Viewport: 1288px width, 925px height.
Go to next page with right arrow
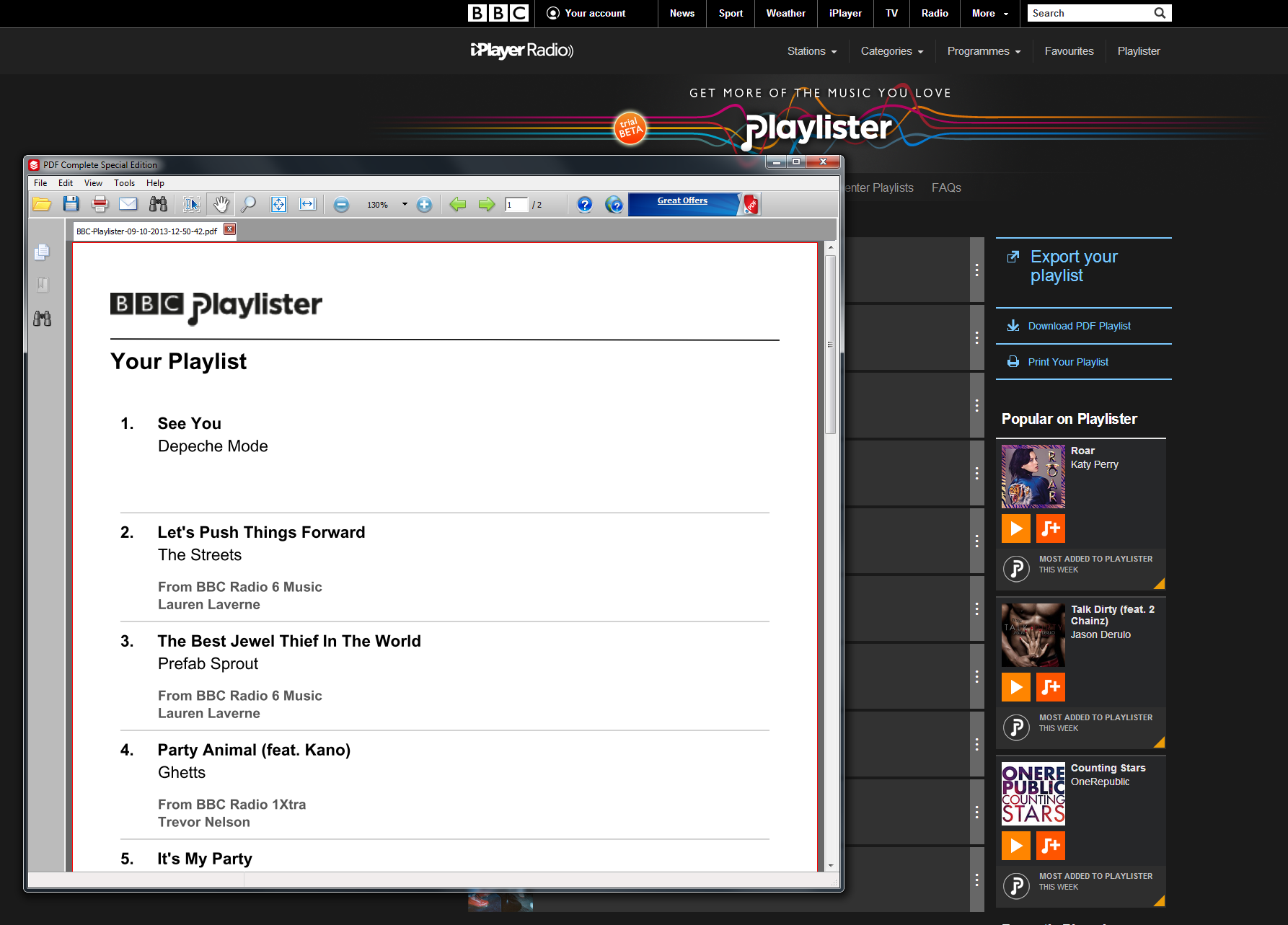487,205
